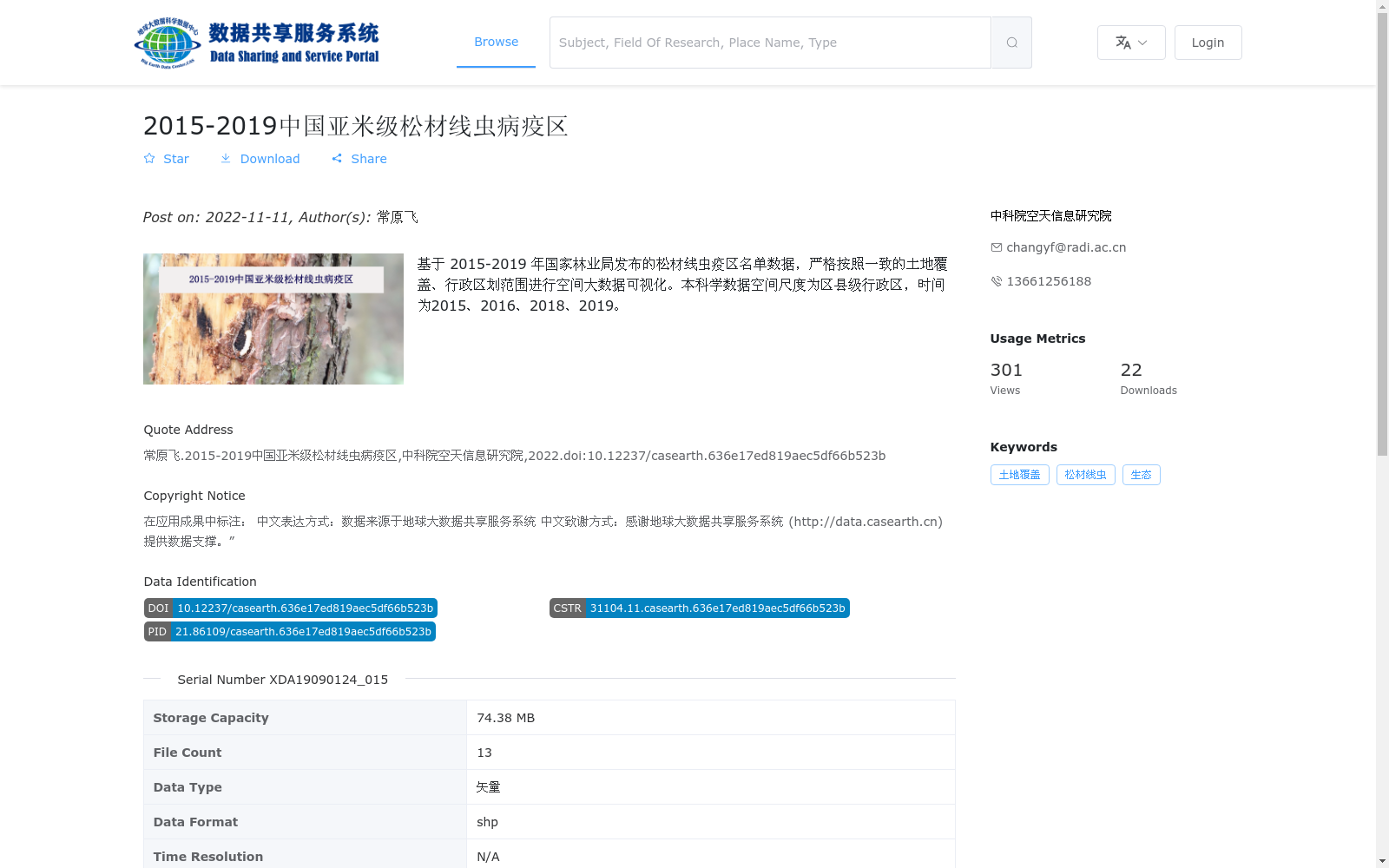Click the magnifier search icon button
This screenshot has width=1389, height=868.
1011,43
